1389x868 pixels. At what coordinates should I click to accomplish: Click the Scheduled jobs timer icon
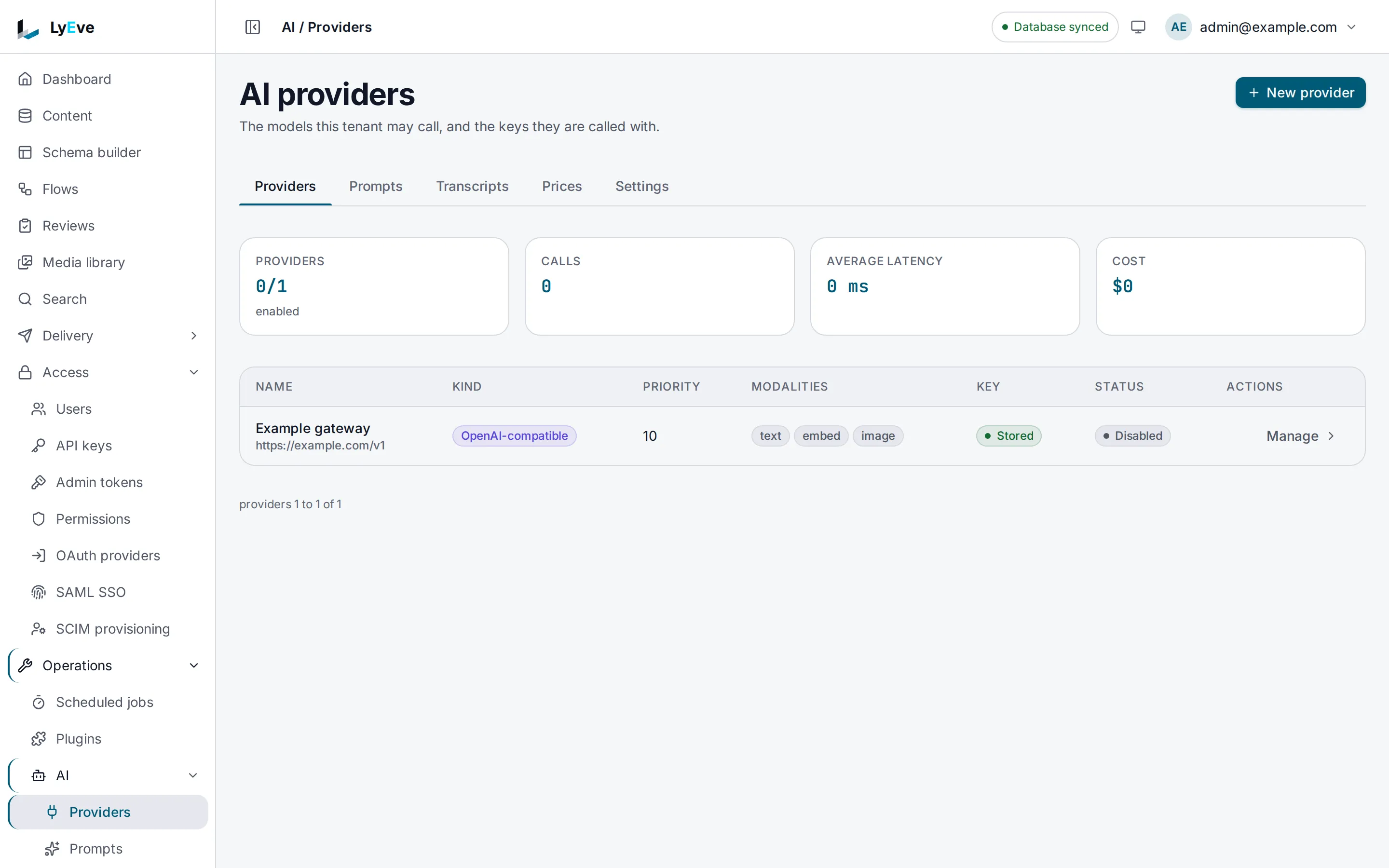[39, 702]
